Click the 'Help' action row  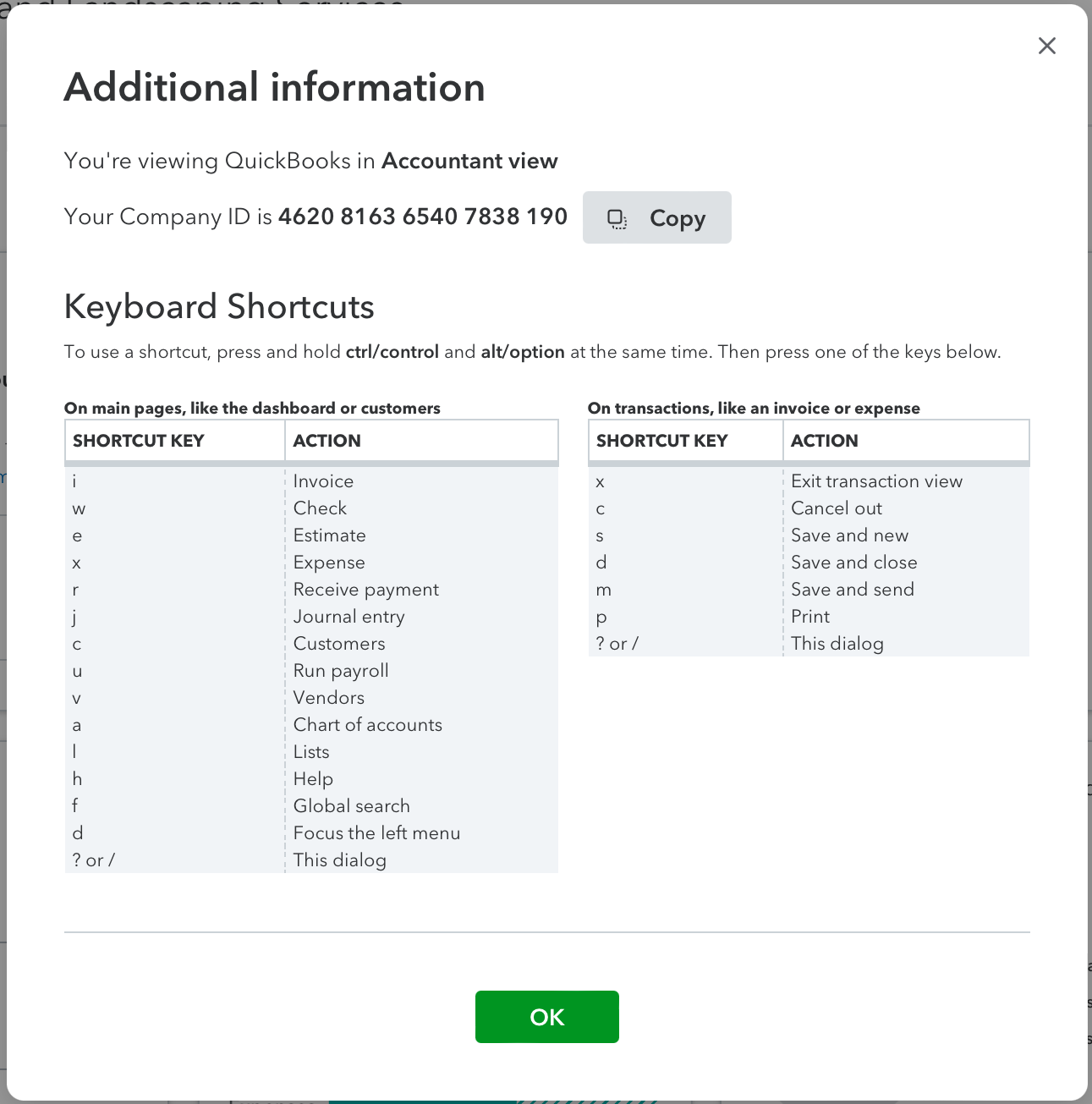point(313,779)
